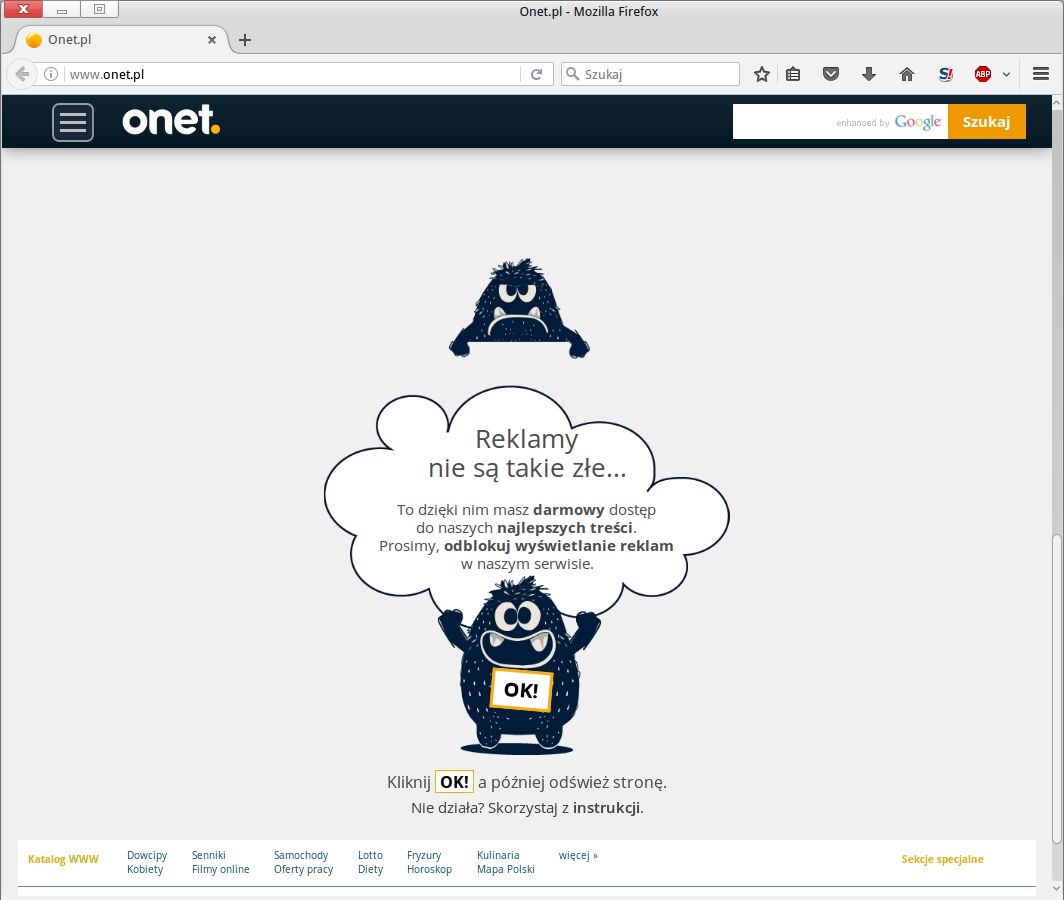1064x900 pixels.
Task: Open Adblock Plus ABP icon
Action: click(x=983, y=74)
